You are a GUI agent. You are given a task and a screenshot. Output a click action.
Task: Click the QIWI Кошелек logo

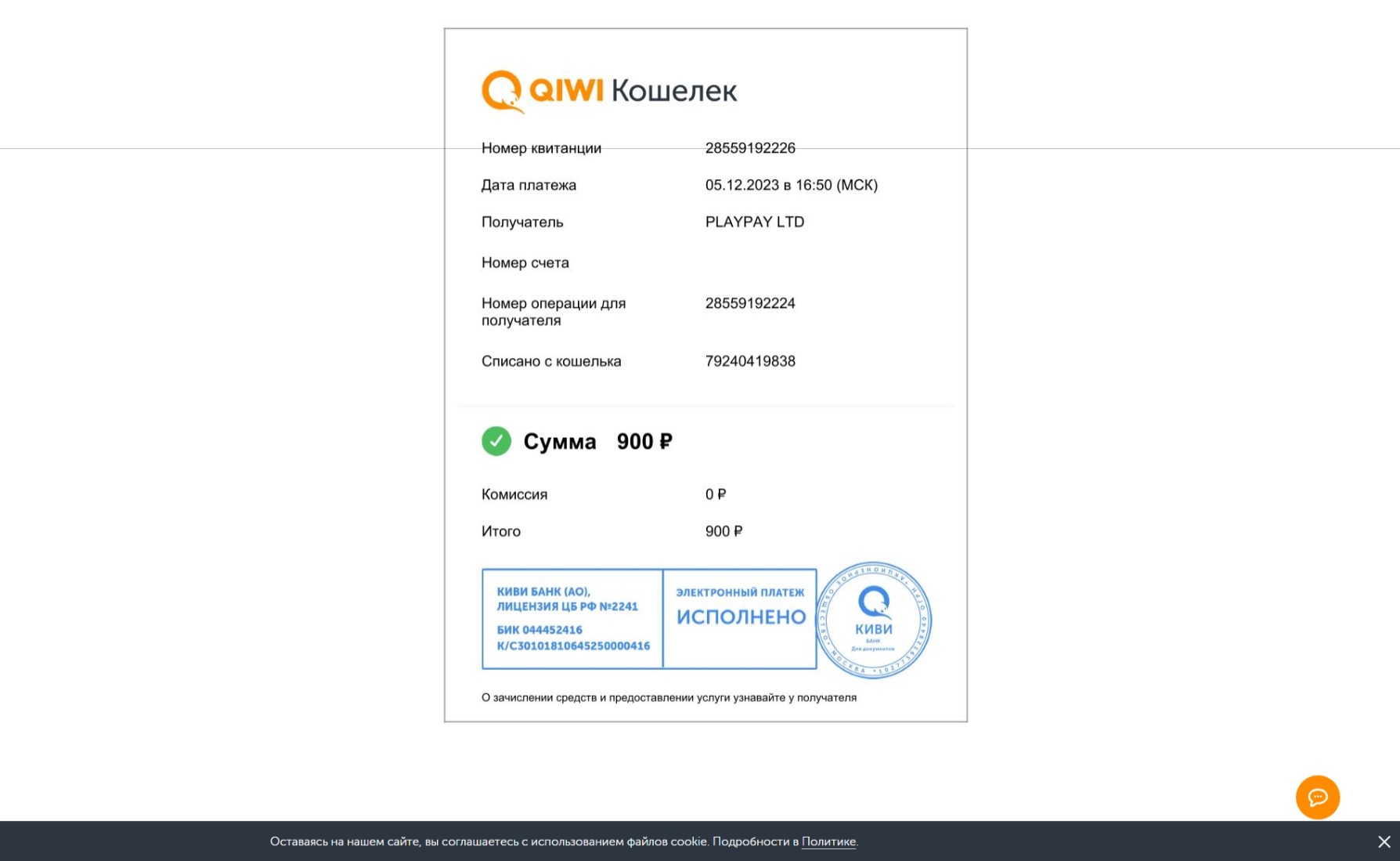pos(609,90)
